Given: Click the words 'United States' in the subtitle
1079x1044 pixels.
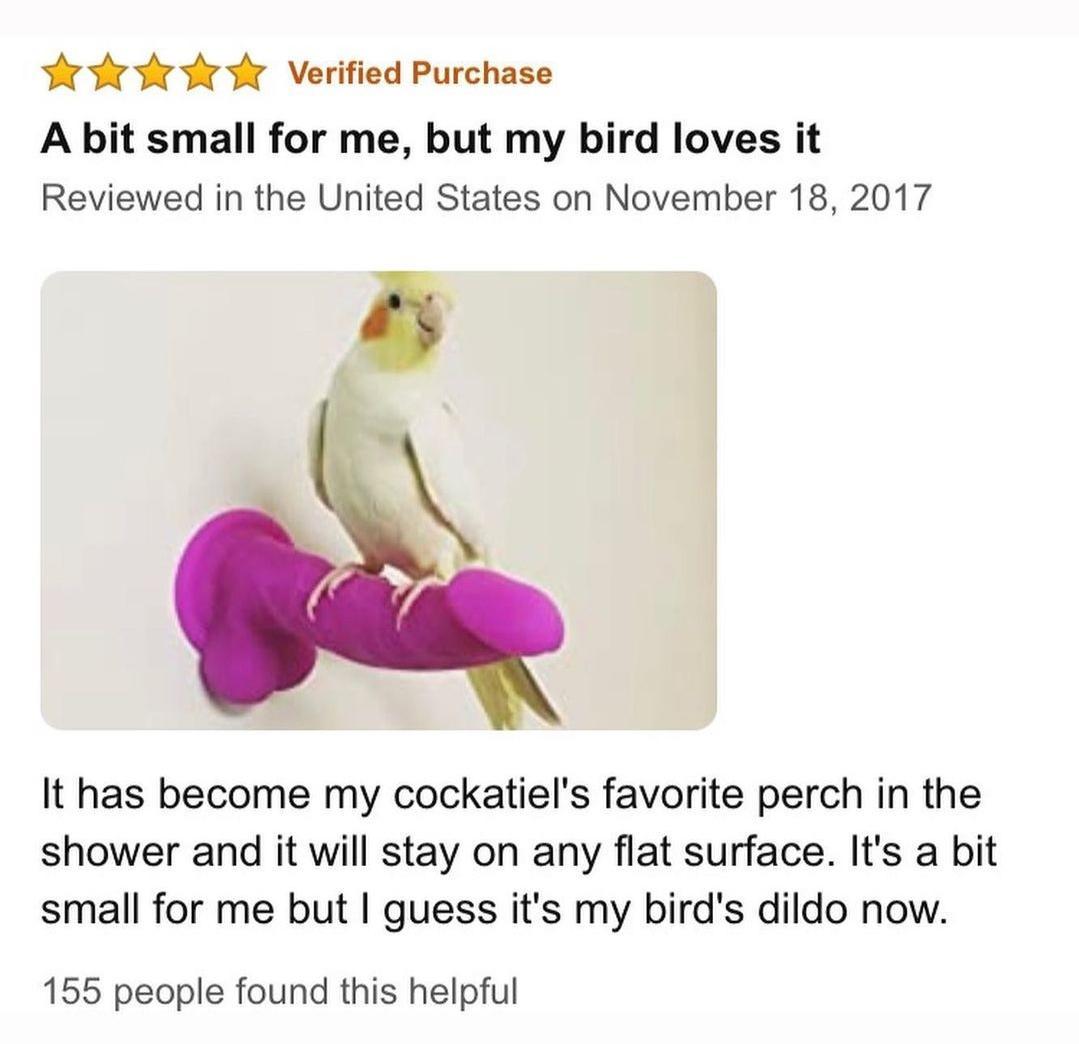Looking at the screenshot, I should click(x=429, y=198).
